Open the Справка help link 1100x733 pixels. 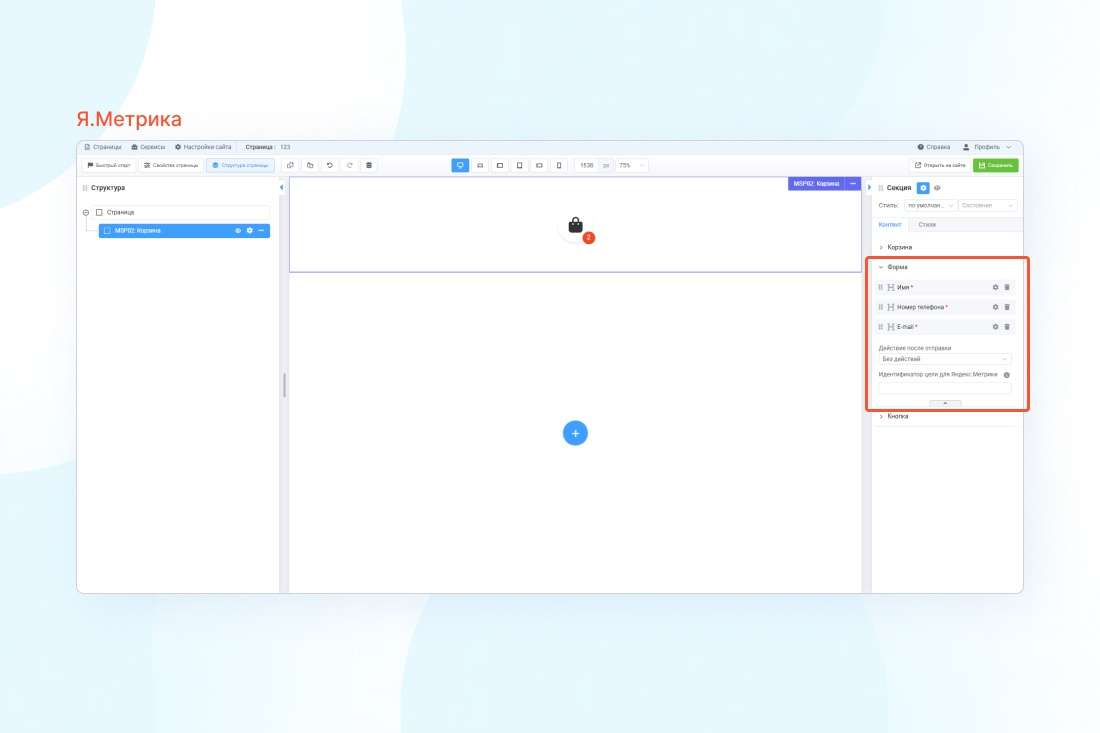coord(934,147)
